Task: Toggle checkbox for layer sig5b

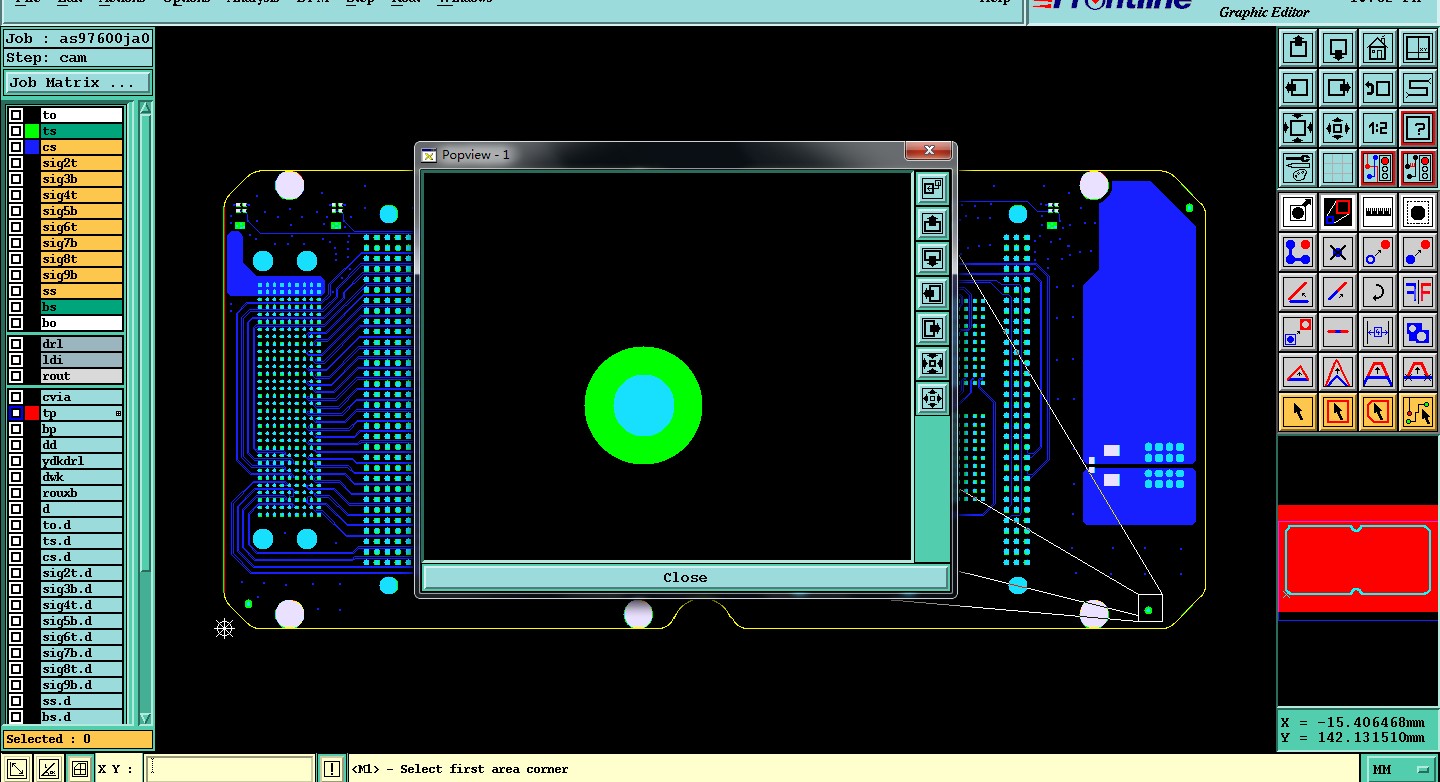Action: (16, 211)
